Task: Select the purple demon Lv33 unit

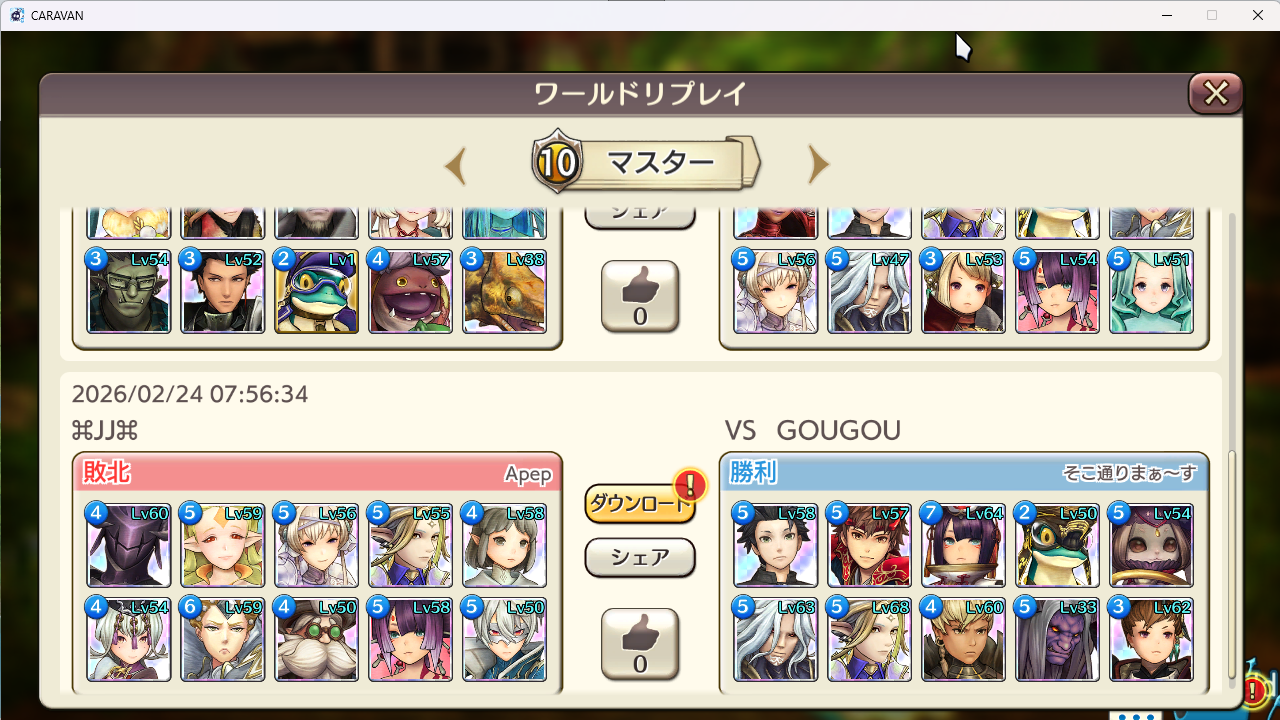Action: [1057, 639]
